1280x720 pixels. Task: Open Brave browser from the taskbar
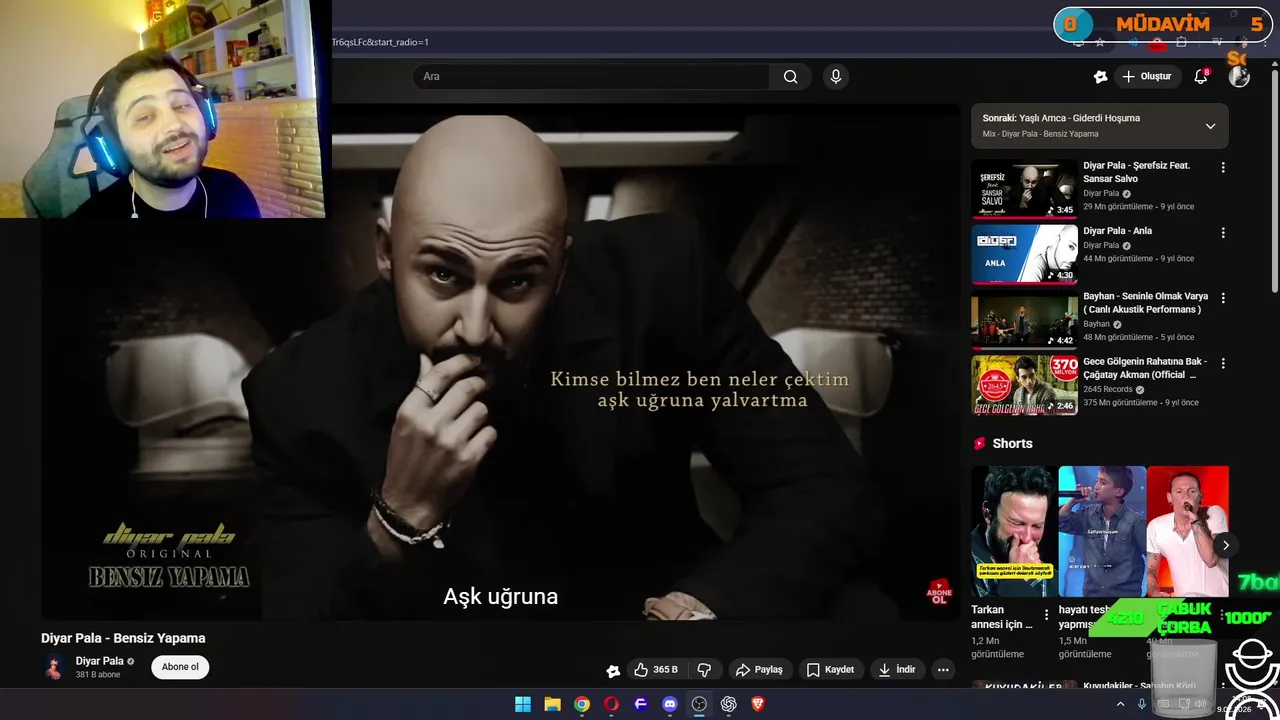(x=758, y=704)
